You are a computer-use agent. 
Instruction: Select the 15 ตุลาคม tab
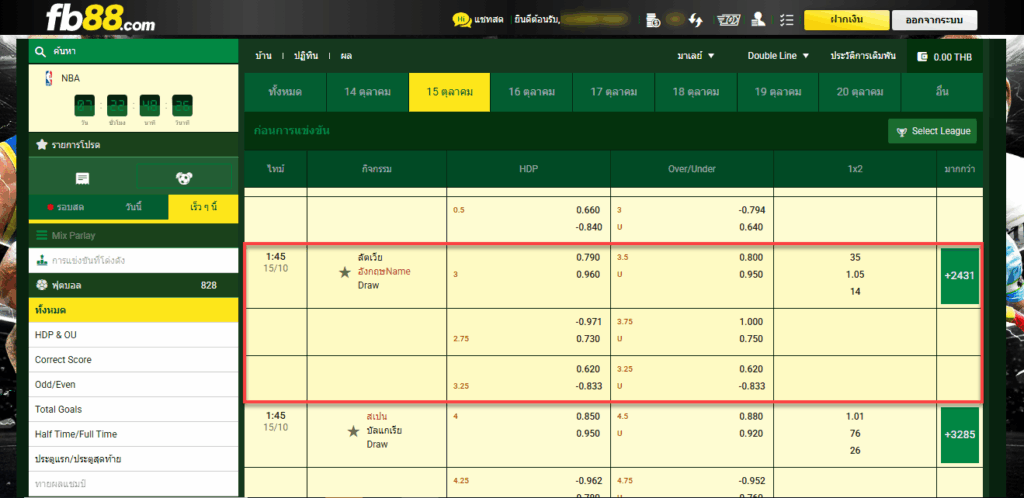pyautogui.click(x=449, y=92)
